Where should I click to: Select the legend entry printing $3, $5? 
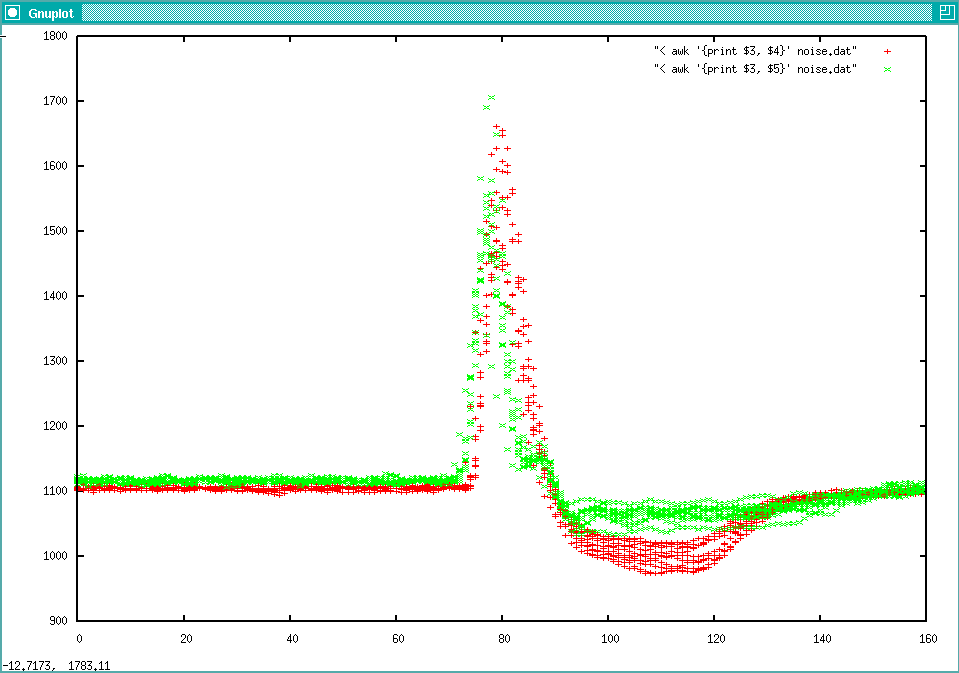coord(755,69)
